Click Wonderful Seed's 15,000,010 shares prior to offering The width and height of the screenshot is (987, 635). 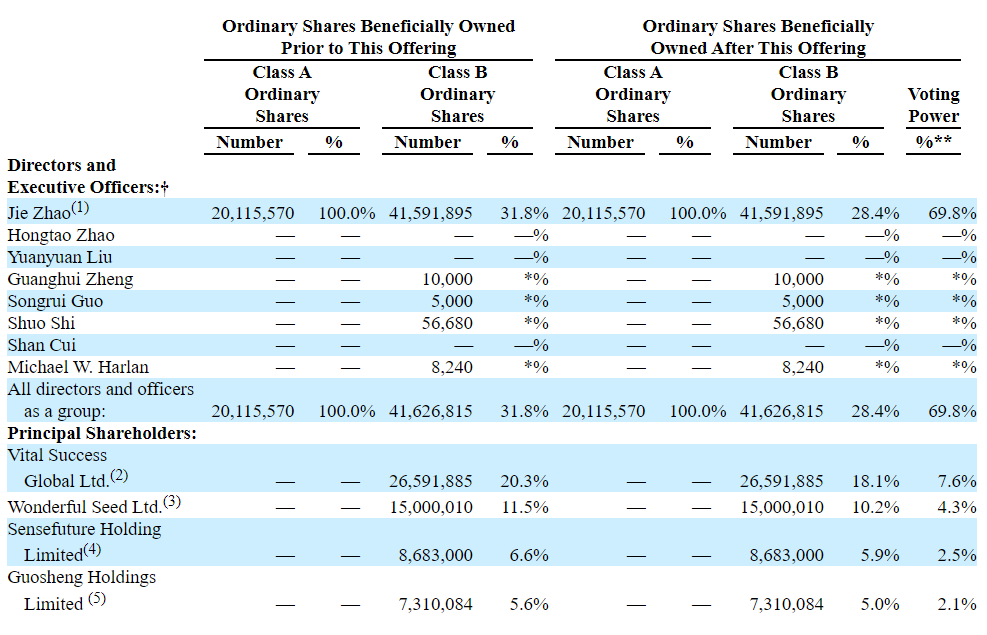(x=431, y=507)
